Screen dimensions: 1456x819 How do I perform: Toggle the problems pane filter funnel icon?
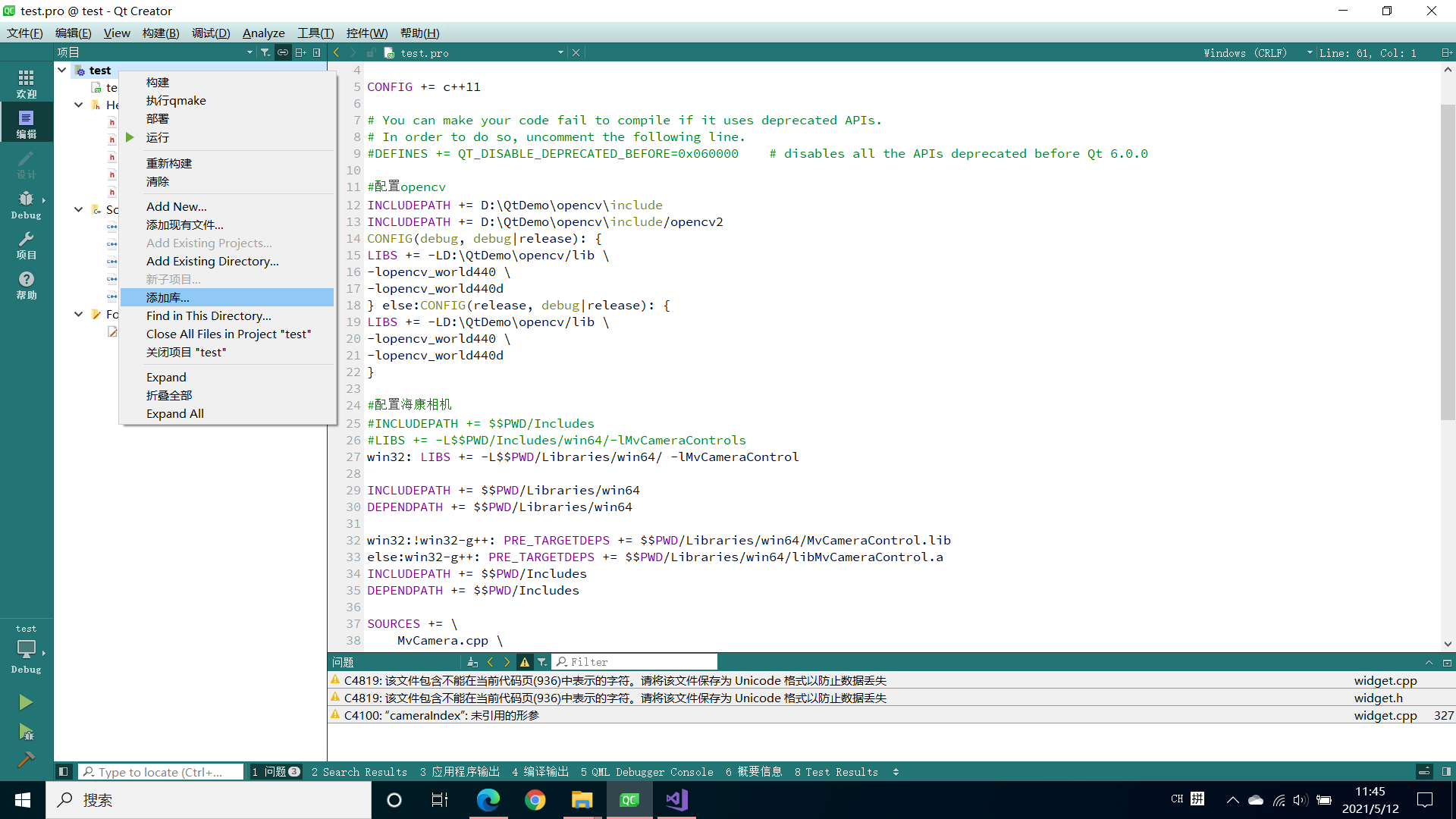pyautogui.click(x=542, y=661)
